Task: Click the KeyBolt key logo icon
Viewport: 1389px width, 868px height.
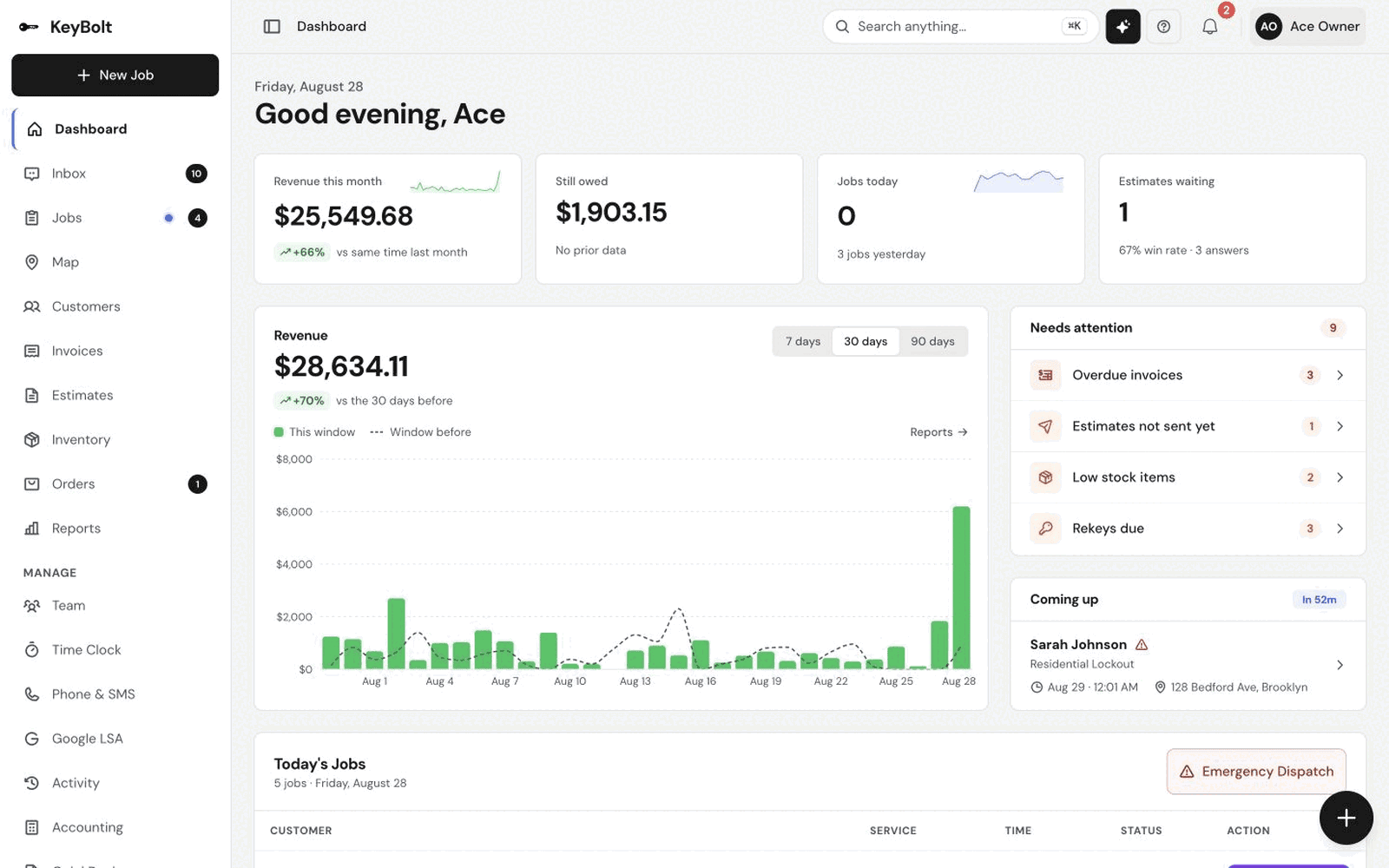Action: pos(29,27)
